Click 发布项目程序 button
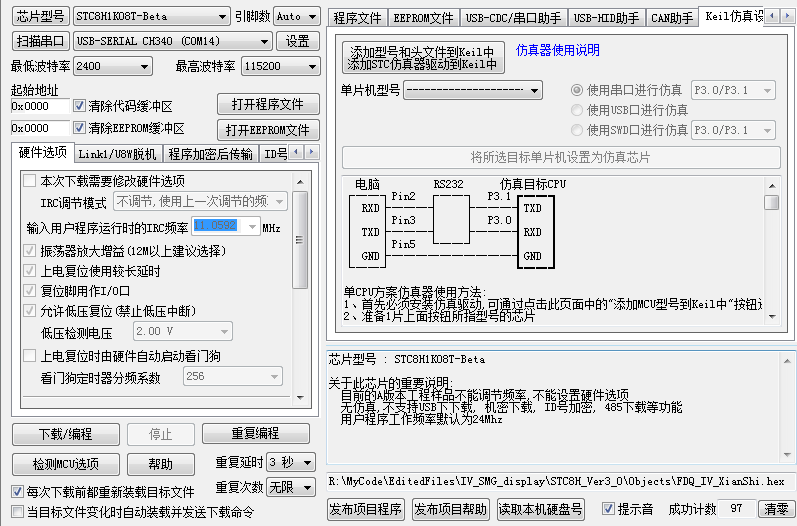The width and height of the screenshot is (797, 526). point(366,509)
